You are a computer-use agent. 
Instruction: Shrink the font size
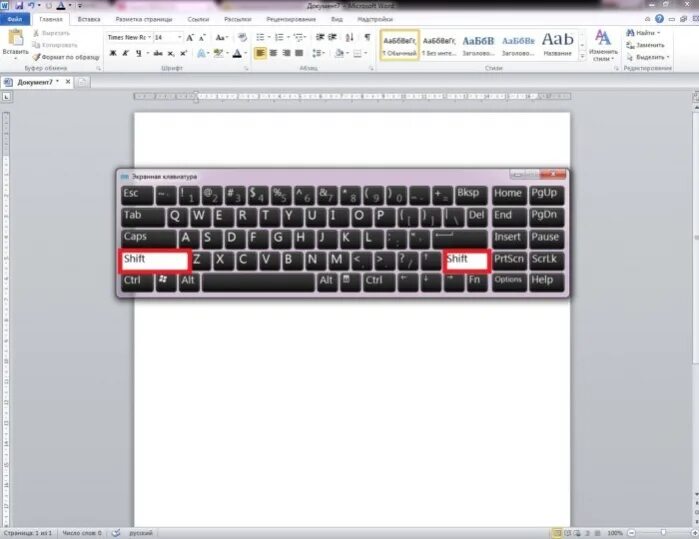point(202,37)
